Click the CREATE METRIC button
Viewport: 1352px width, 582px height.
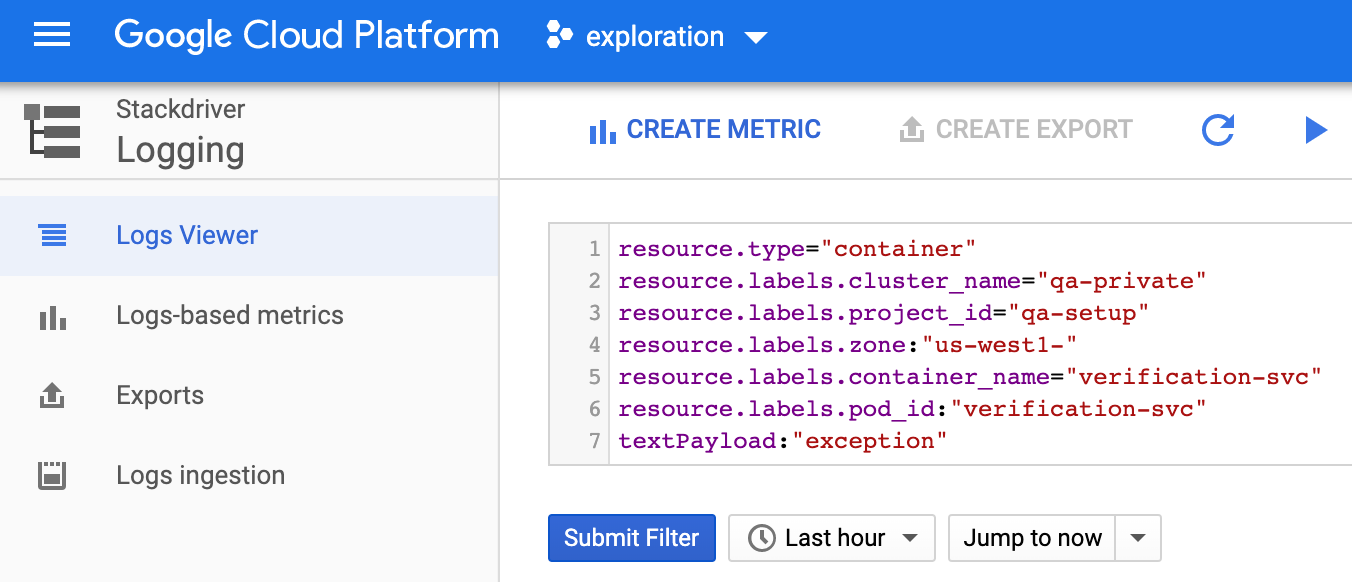705,130
